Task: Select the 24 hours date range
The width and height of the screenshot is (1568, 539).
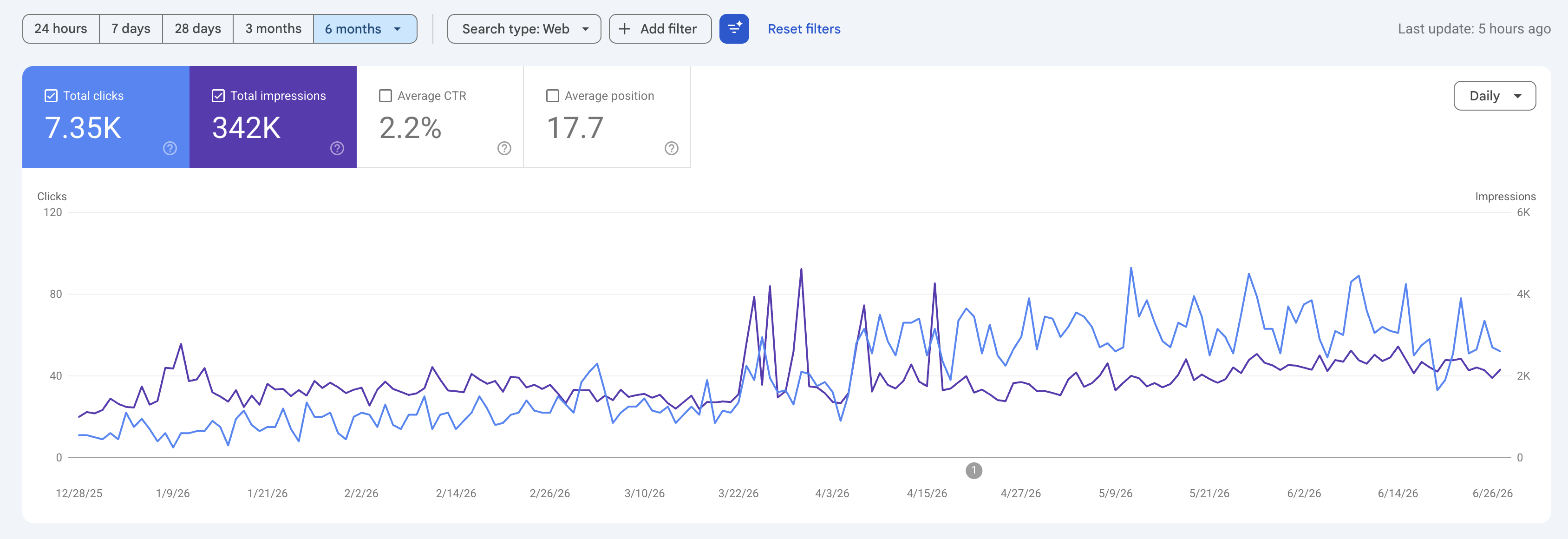Action: click(x=61, y=29)
